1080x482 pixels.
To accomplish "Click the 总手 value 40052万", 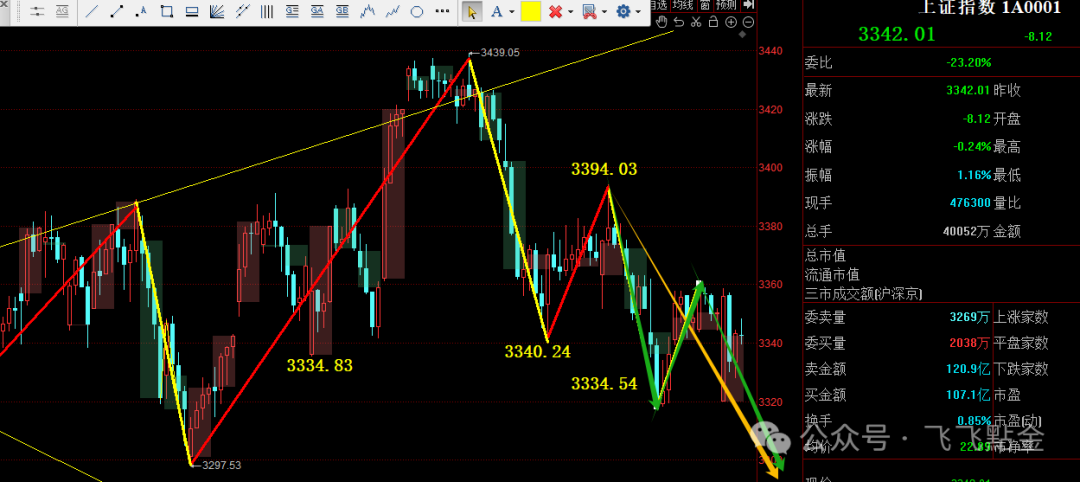I will tap(967, 232).
